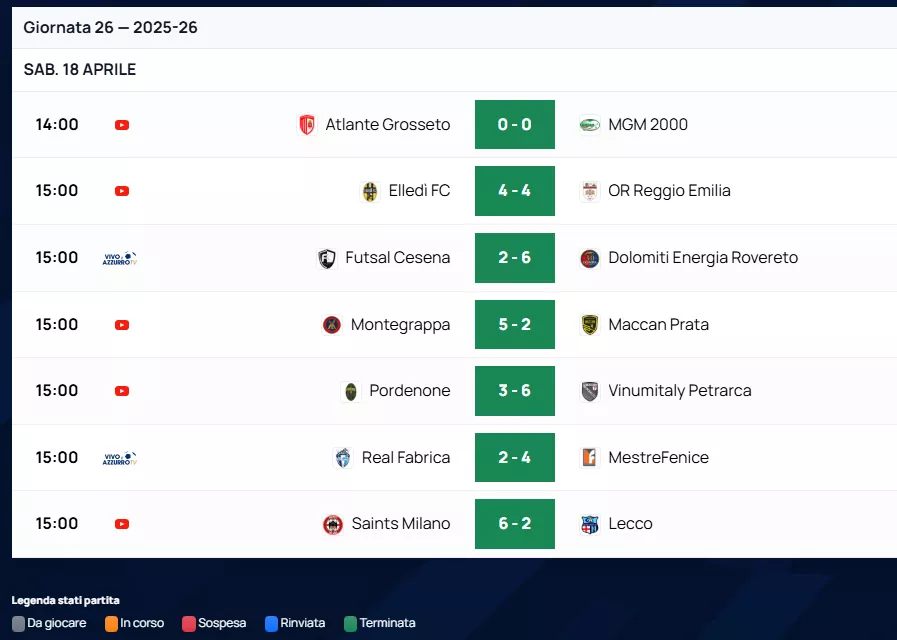Viewport: 897px width, 640px height.
Task: Click Vivo Azzurro TV icon for Futsal Cesena match
Action: pyautogui.click(x=119, y=258)
